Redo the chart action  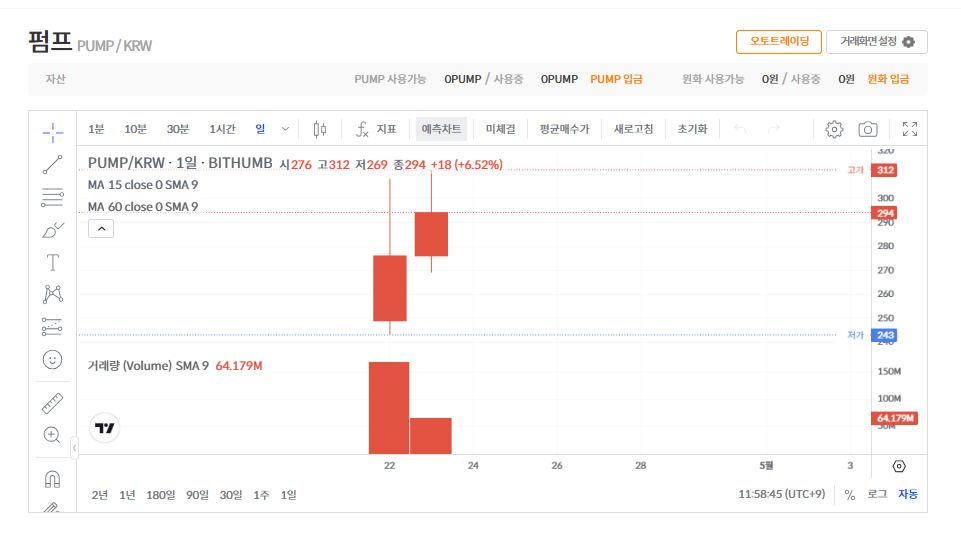(x=774, y=129)
